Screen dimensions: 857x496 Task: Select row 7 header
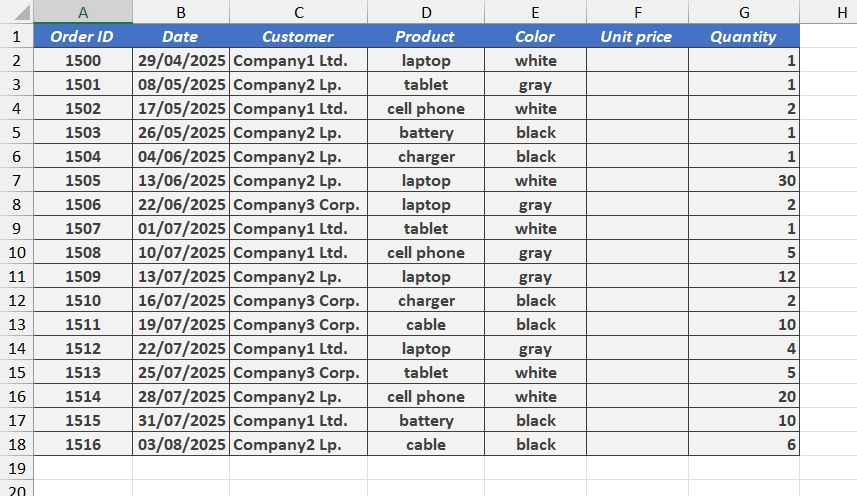16,180
